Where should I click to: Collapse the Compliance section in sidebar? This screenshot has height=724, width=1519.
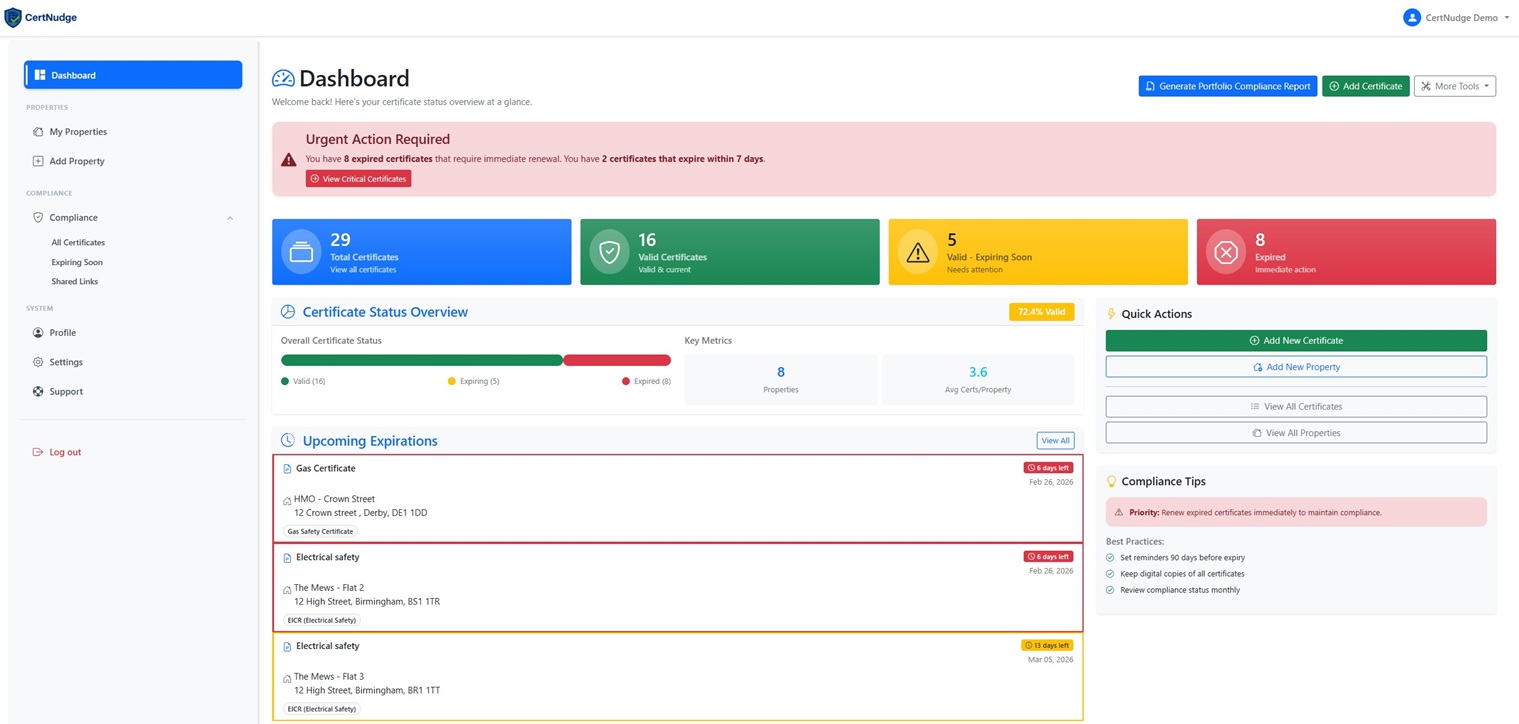(x=230, y=217)
